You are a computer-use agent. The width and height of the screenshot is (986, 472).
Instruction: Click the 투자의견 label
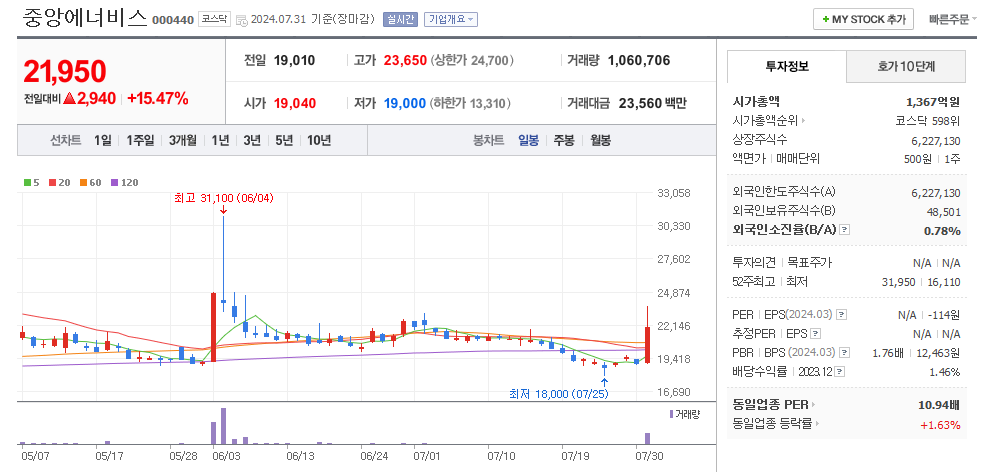[x=755, y=263]
